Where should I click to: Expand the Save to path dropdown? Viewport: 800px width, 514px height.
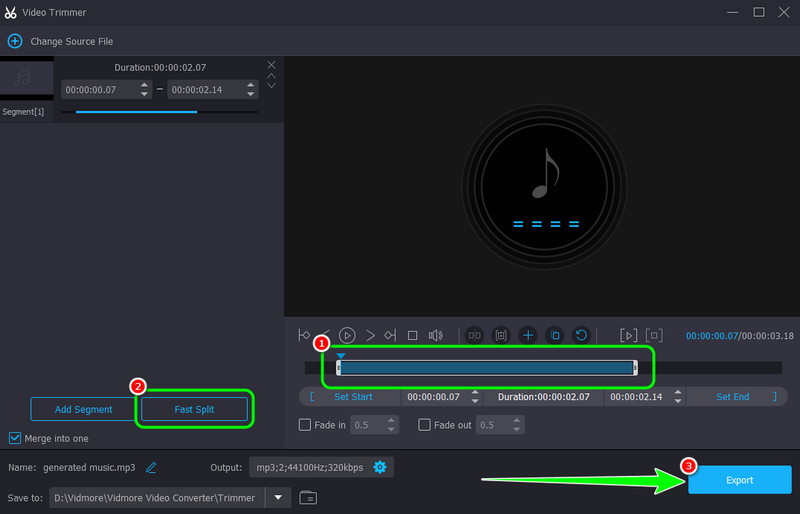pyautogui.click(x=278, y=497)
